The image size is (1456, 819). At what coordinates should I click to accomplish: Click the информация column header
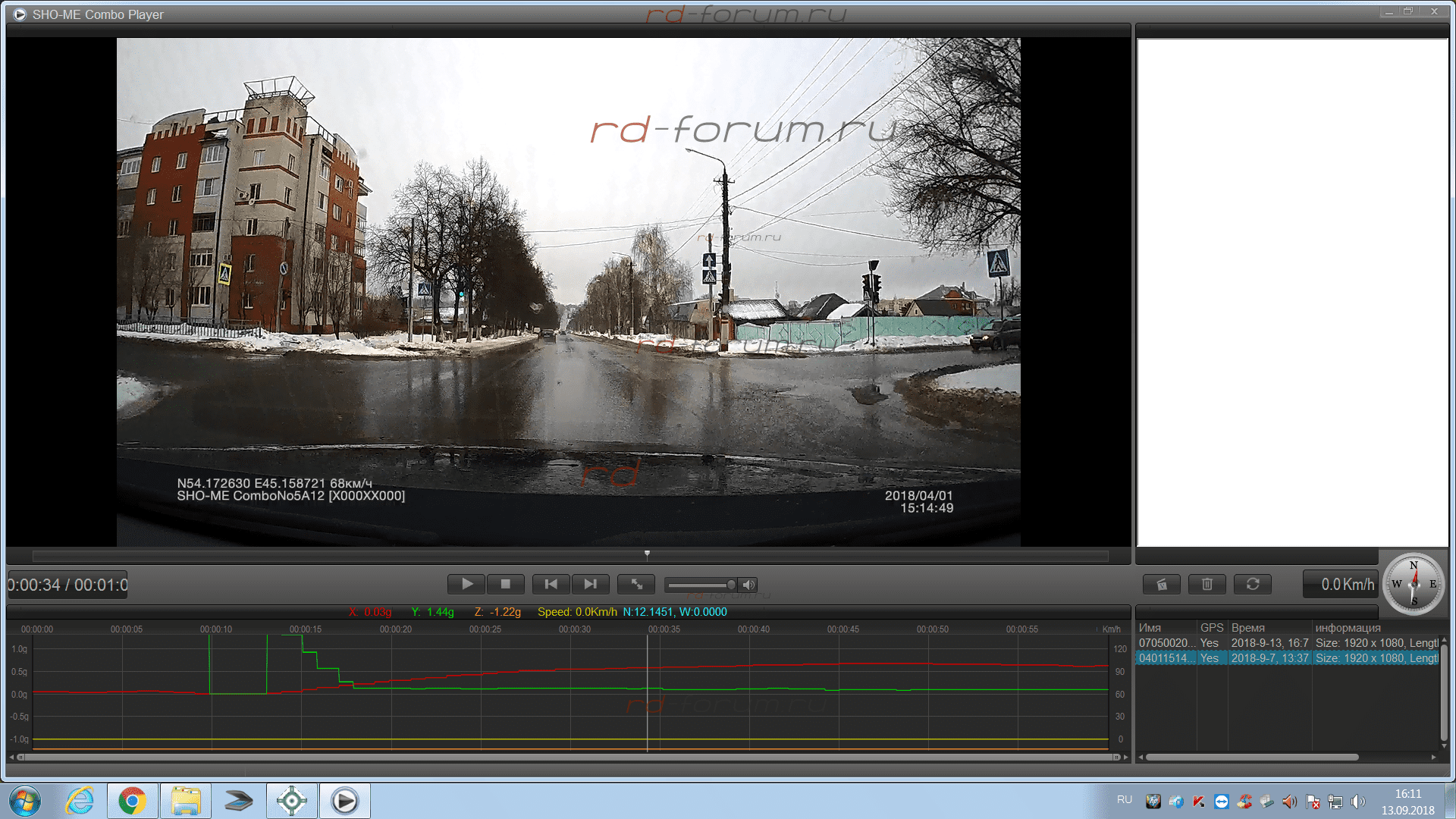[1348, 628]
